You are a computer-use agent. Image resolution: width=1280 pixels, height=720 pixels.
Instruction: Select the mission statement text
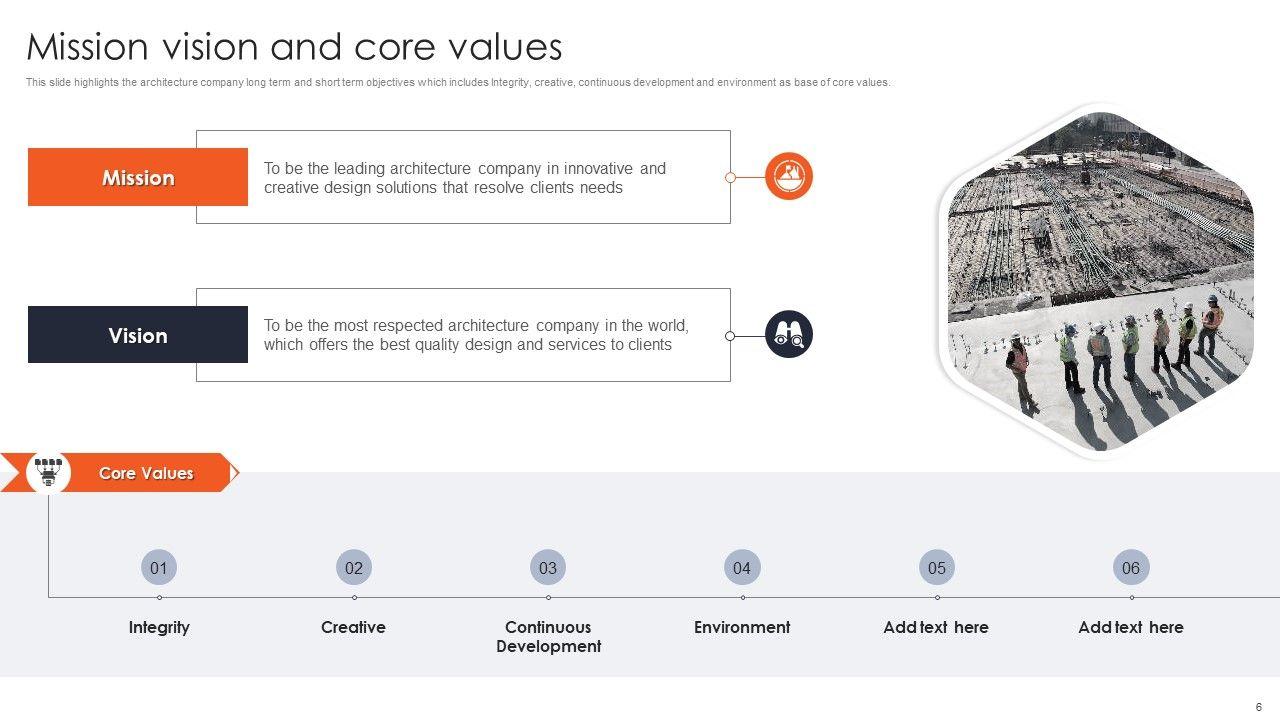click(464, 178)
